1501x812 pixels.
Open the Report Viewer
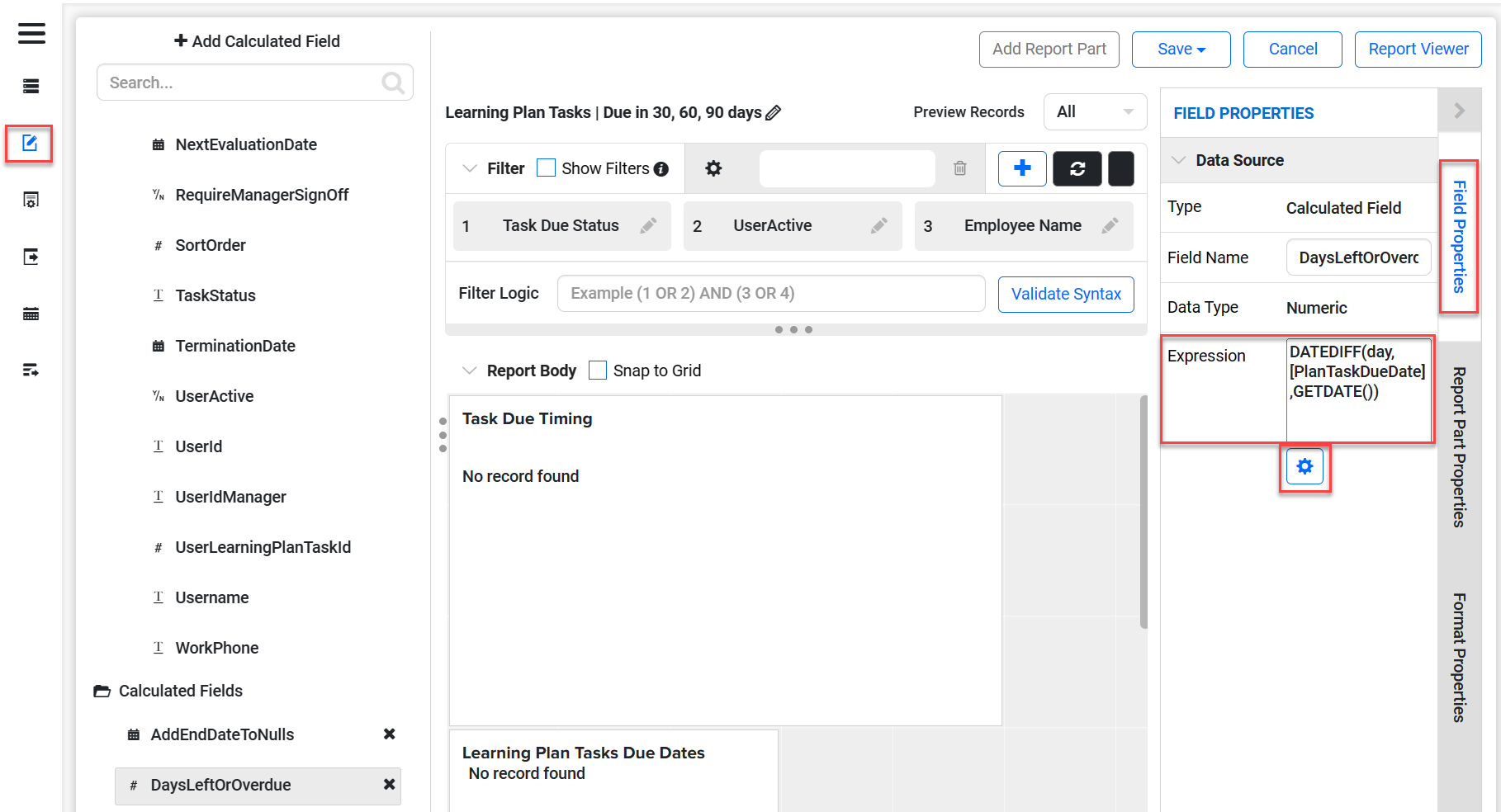[x=1418, y=49]
